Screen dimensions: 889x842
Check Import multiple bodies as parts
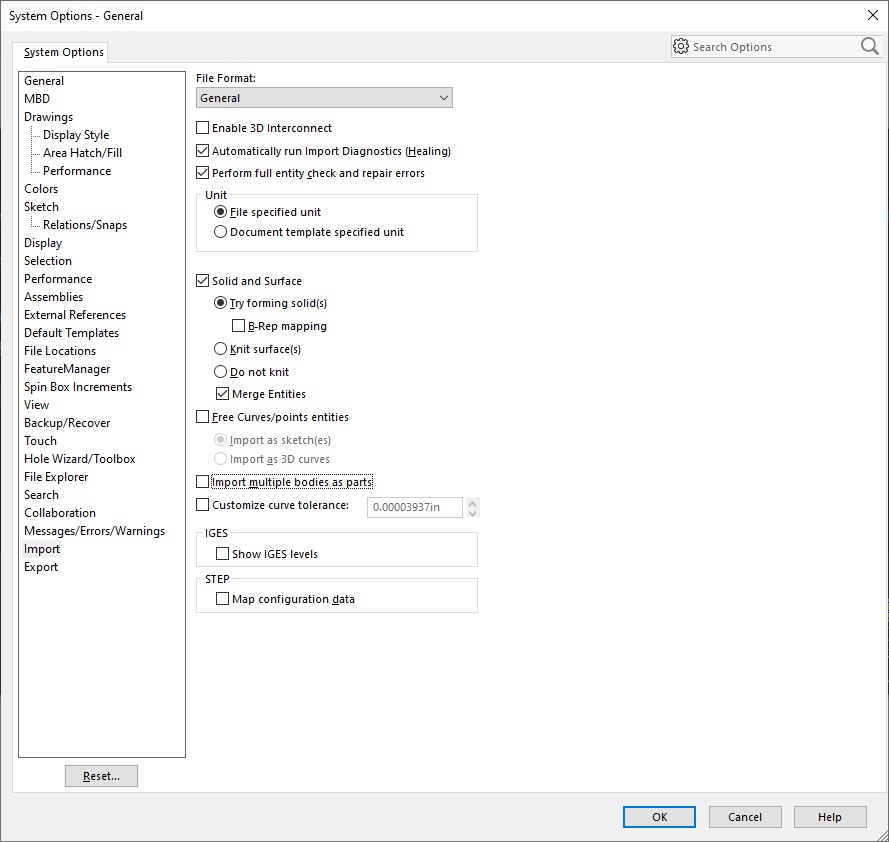pos(202,481)
